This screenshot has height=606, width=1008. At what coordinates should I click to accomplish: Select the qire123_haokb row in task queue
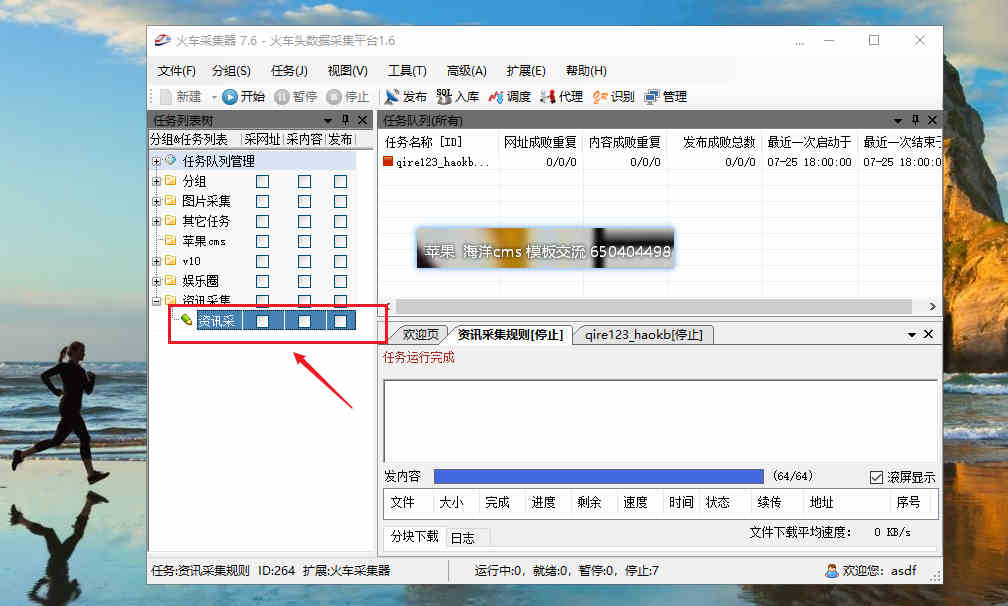pyautogui.click(x=440, y=162)
